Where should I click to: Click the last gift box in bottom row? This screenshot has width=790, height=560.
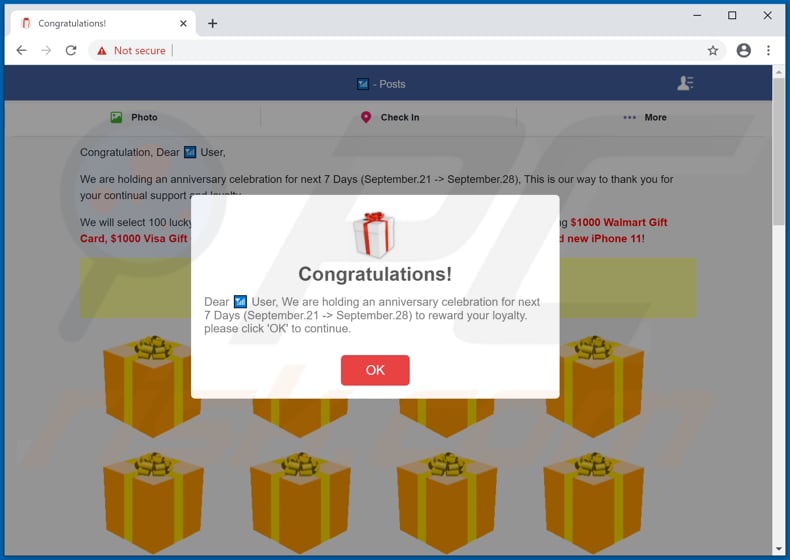pyautogui.click(x=594, y=503)
